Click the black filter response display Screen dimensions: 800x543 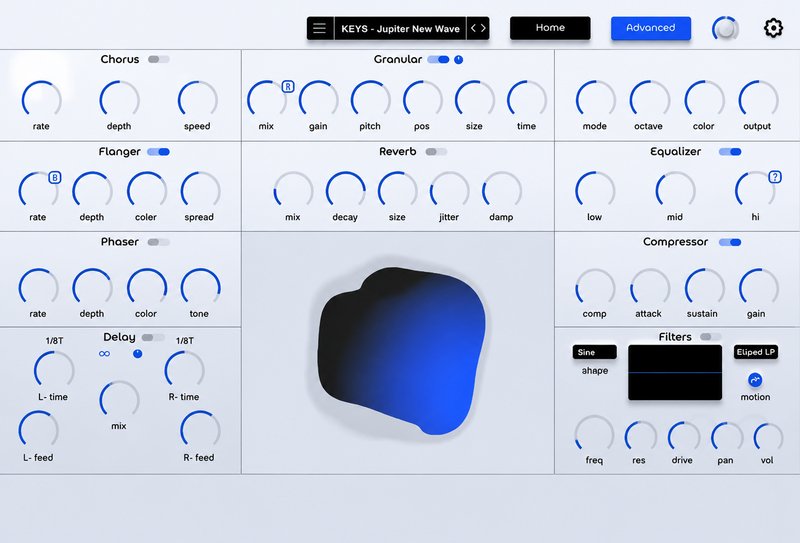675,373
